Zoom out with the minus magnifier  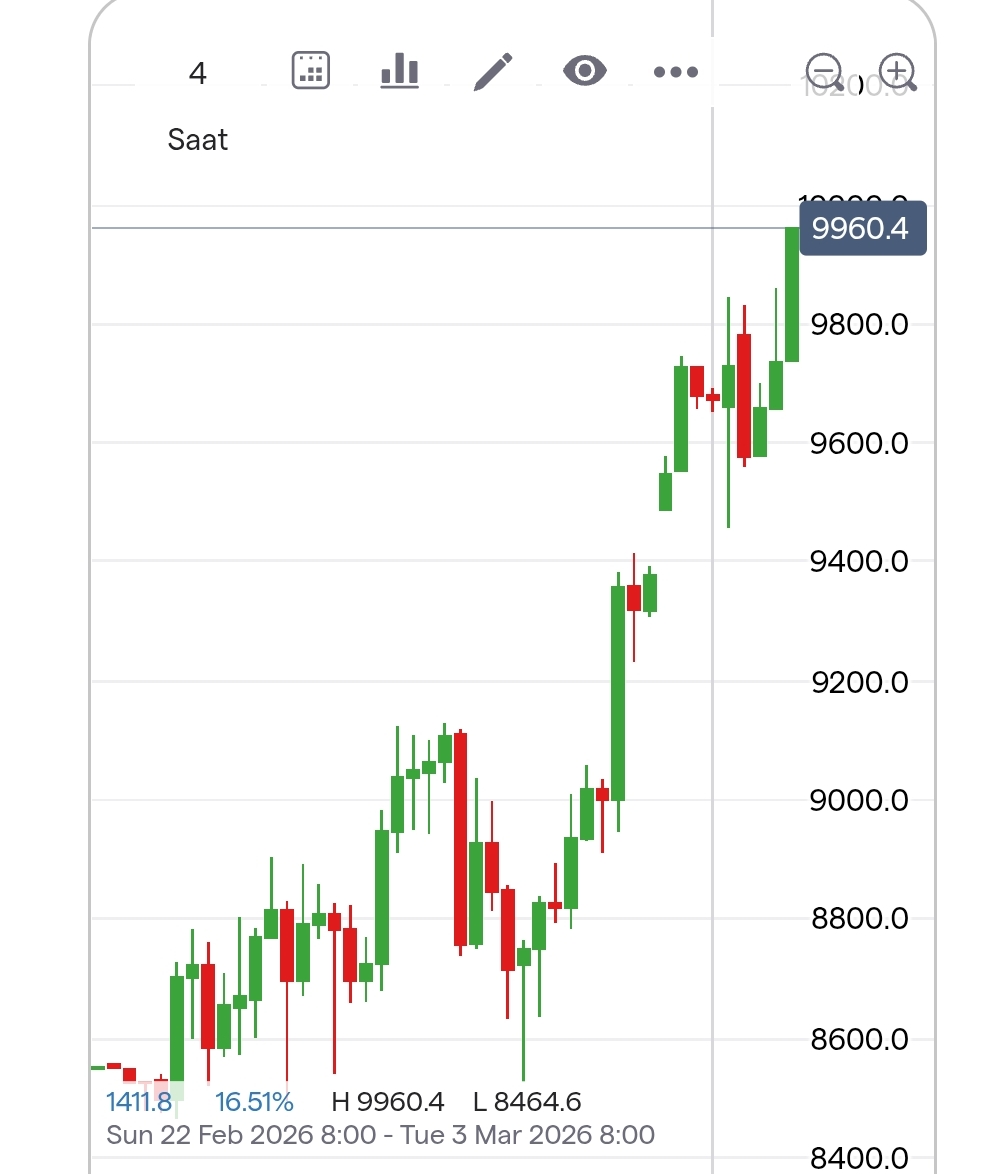click(x=826, y=73)
